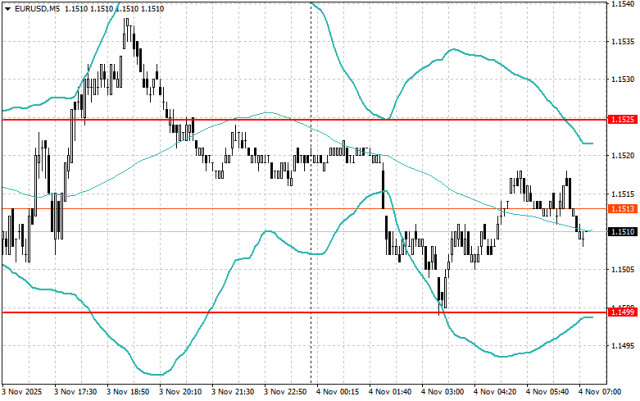Image resolution: width=640 pixels, height=401 pixels.
Task: Click the 1.1520 price scale value
Action: coord(622,156)
